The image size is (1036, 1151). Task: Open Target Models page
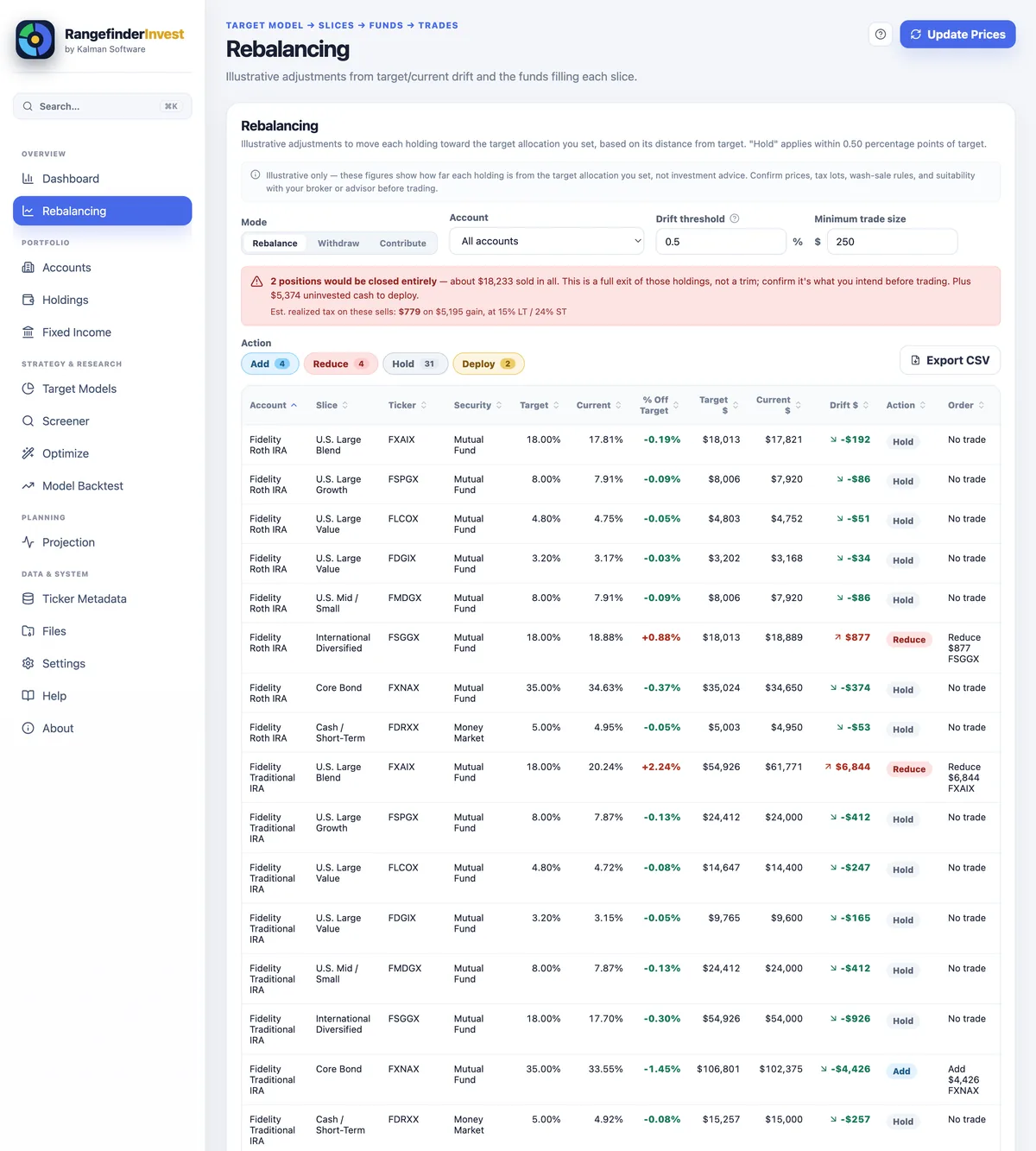[103, 389]
